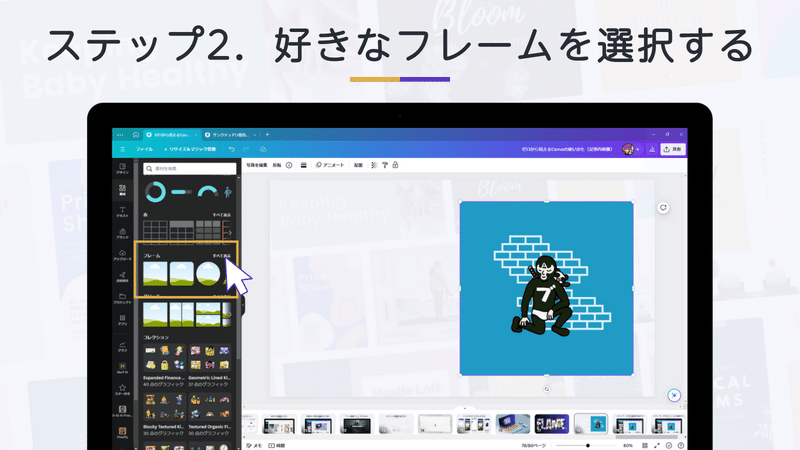Adjust the zoom slider at the bottom
This screenshot has width=800, height=450.
pyautogui.click(x=588, y=445)
